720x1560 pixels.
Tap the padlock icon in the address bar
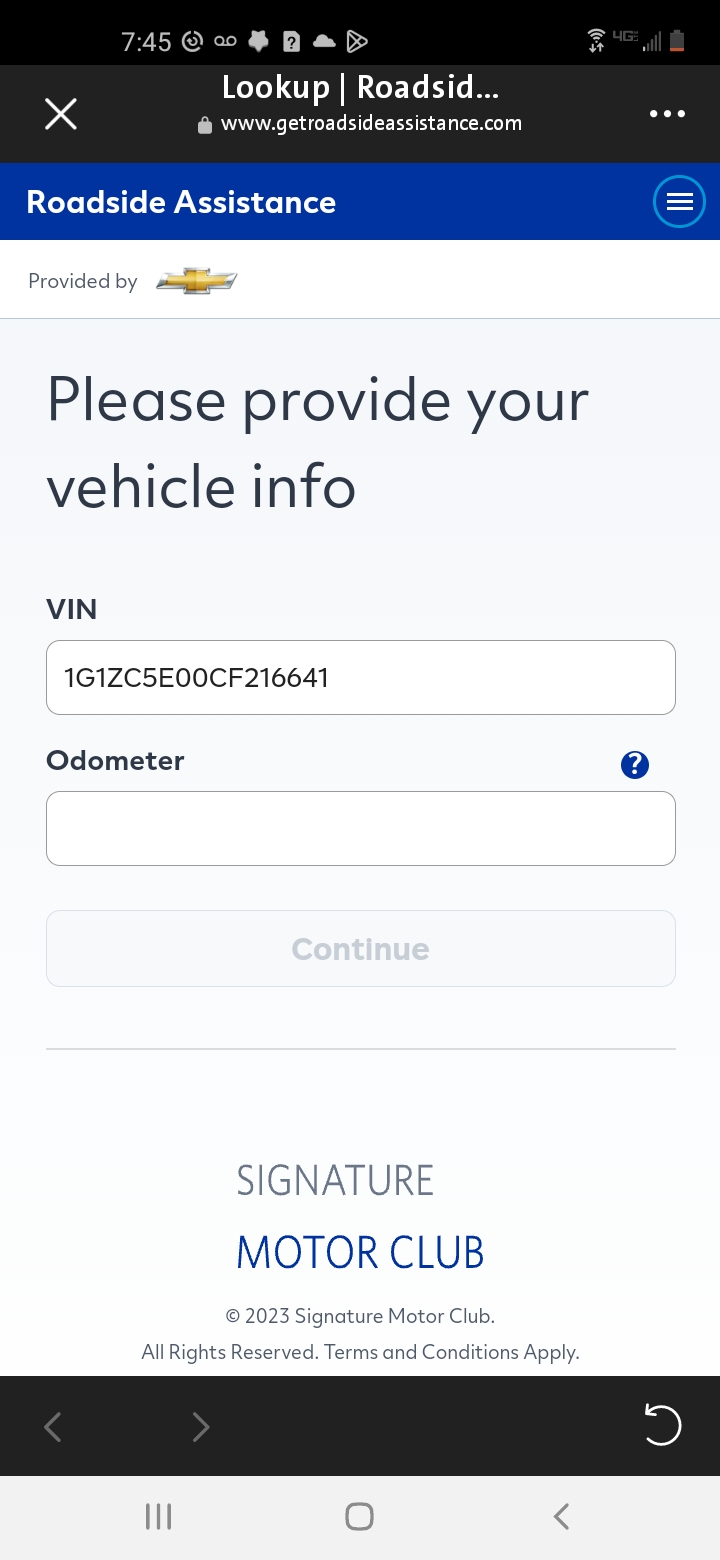[x=204, y=123]
